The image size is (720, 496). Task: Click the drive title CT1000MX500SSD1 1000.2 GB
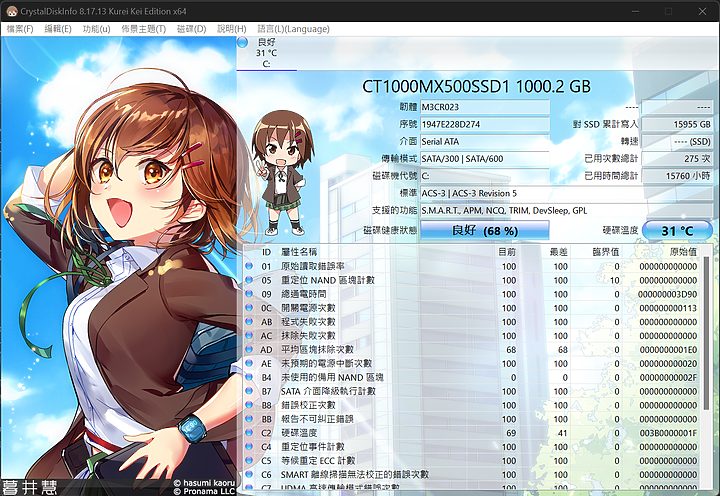click(x=476, y=86)
